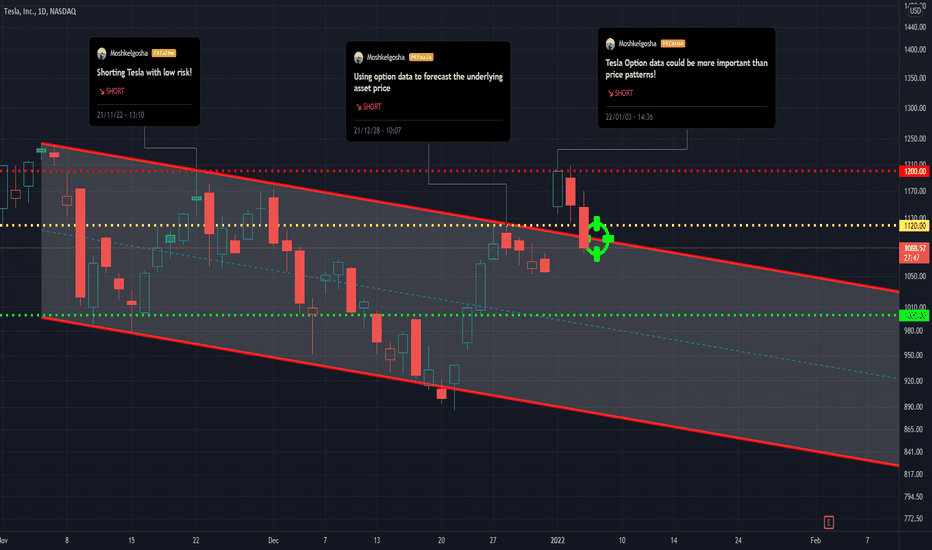
Task: Click the premium badge on 'Using option data' card
Action: [x=421, y=57]
